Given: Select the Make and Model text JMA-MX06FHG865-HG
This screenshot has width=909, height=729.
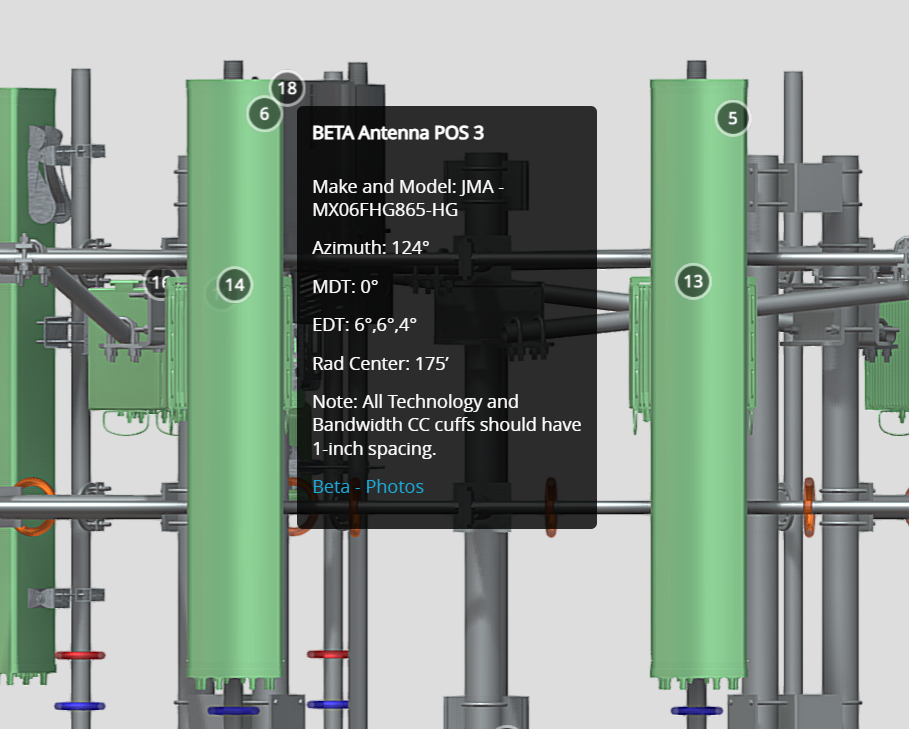Looking at the screenshot, I should (x=406, y=198).
